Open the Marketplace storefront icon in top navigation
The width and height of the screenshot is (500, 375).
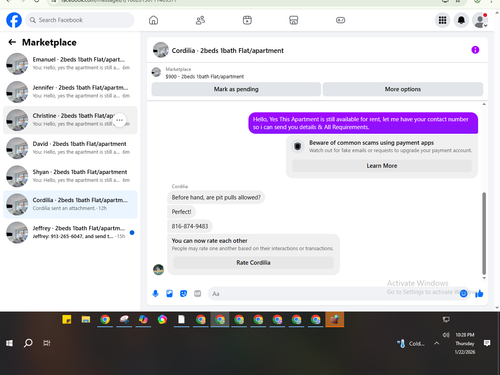pos(294,20)
